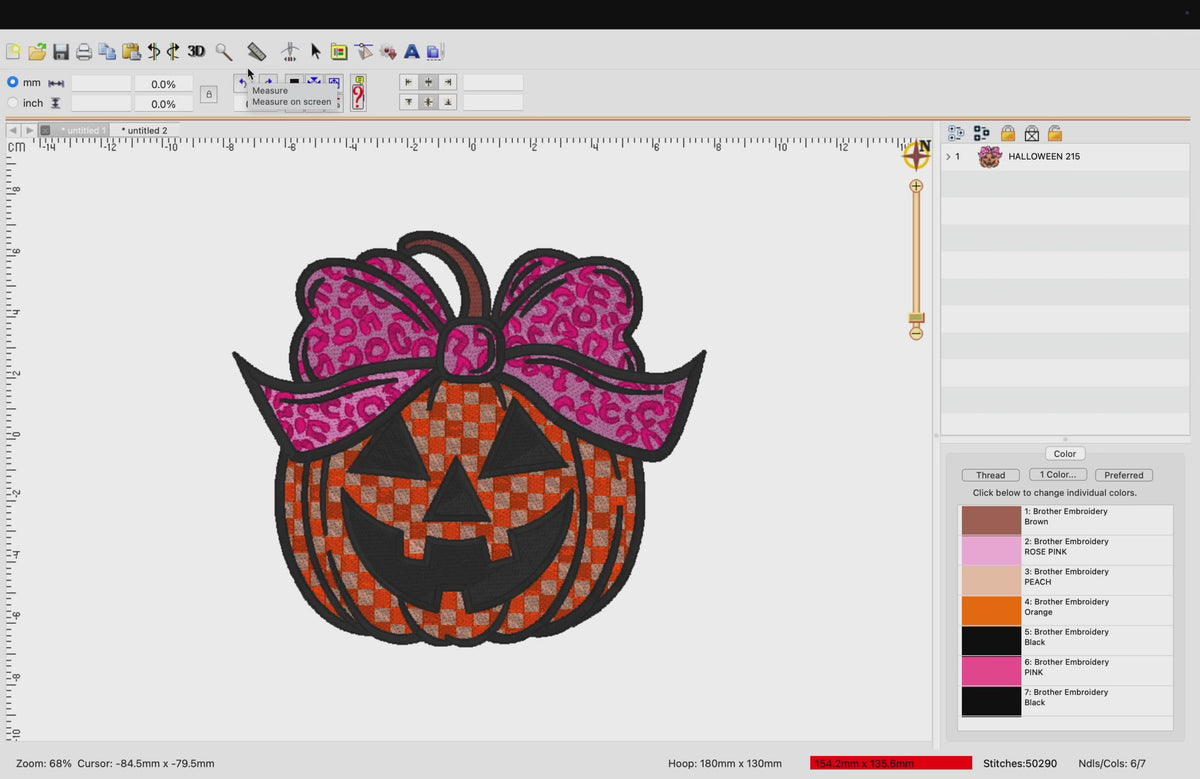Select the black arrow selection tool
The height and width of the screenshot is (779, 1200).
(x=316, y=51)
